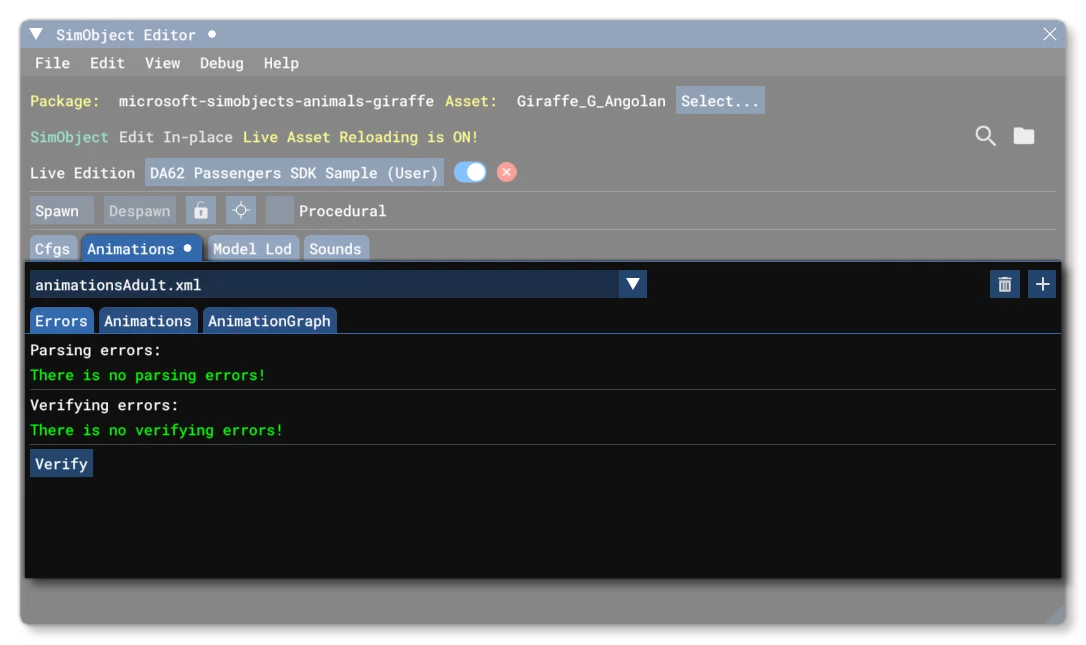Add new animation file with plus icon

(x=1042, y=284)
